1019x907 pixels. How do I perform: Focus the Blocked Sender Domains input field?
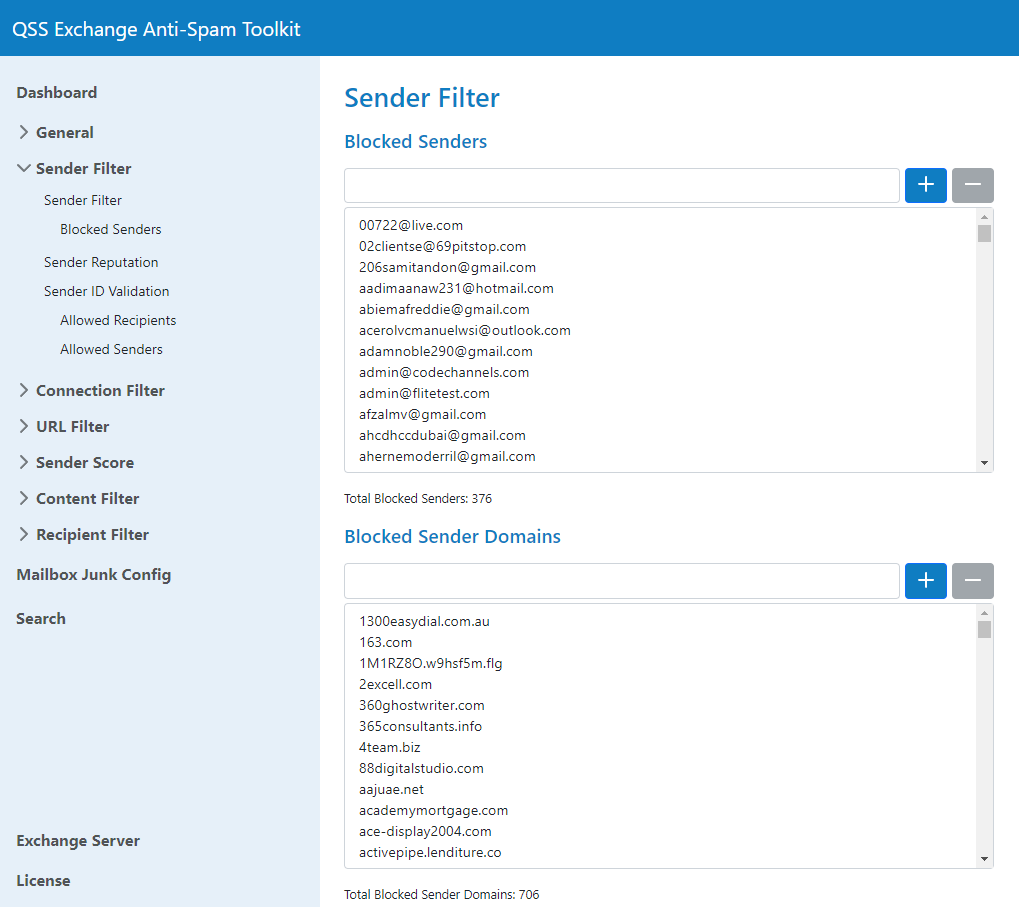pos(622,580)
